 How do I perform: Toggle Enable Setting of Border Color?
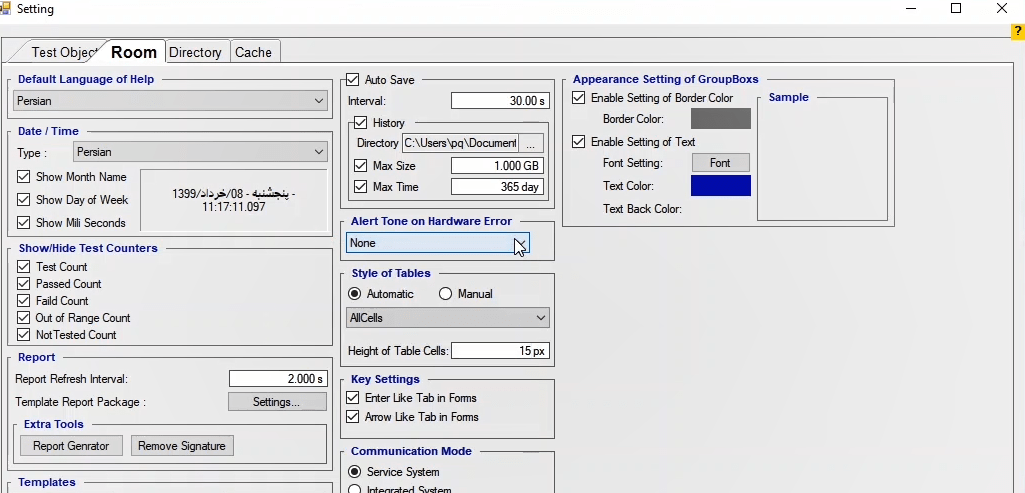[x=579, y=98]
